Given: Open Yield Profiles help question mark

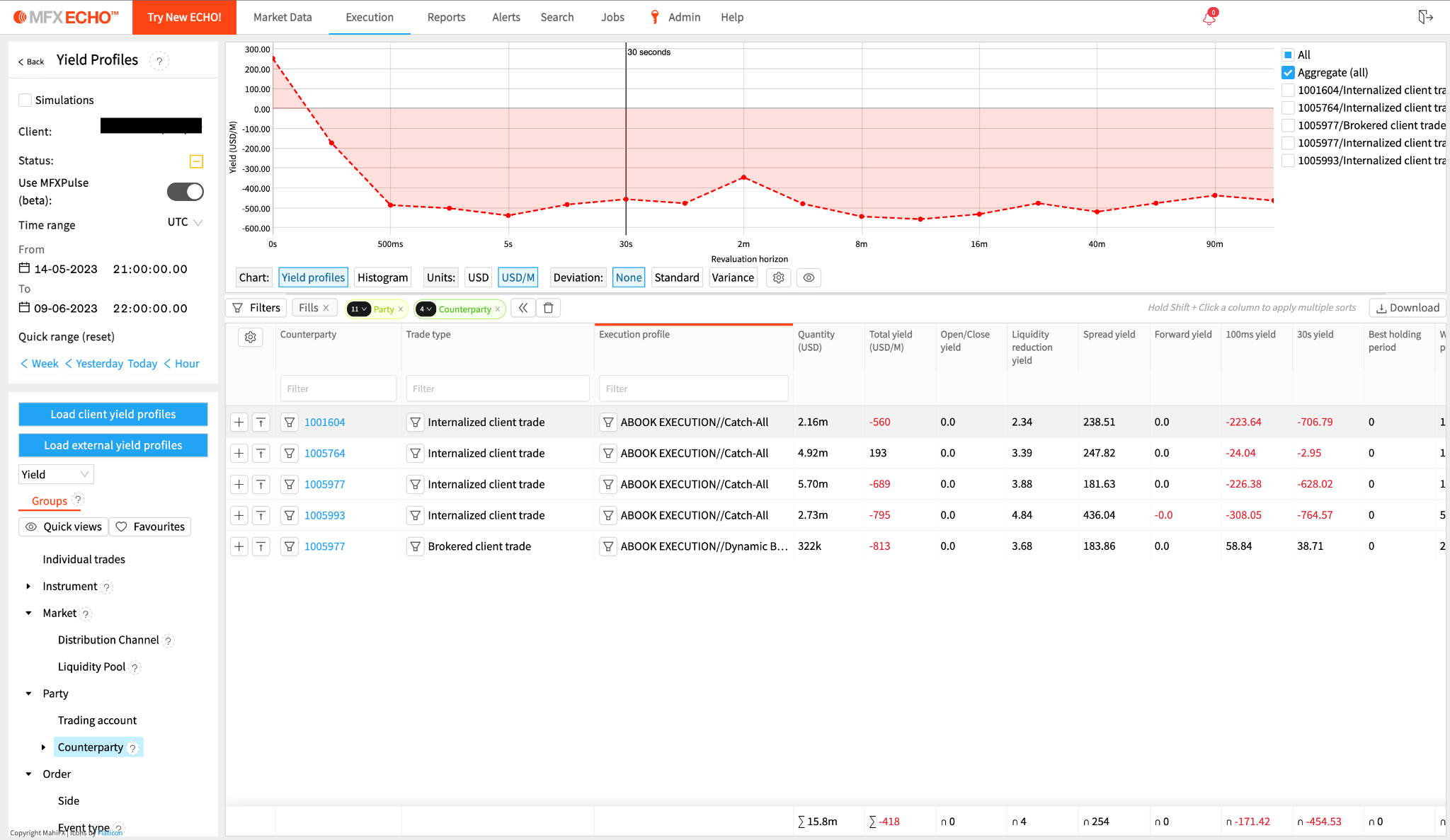Looking at the screenshot, I should (x=159, y=61).
